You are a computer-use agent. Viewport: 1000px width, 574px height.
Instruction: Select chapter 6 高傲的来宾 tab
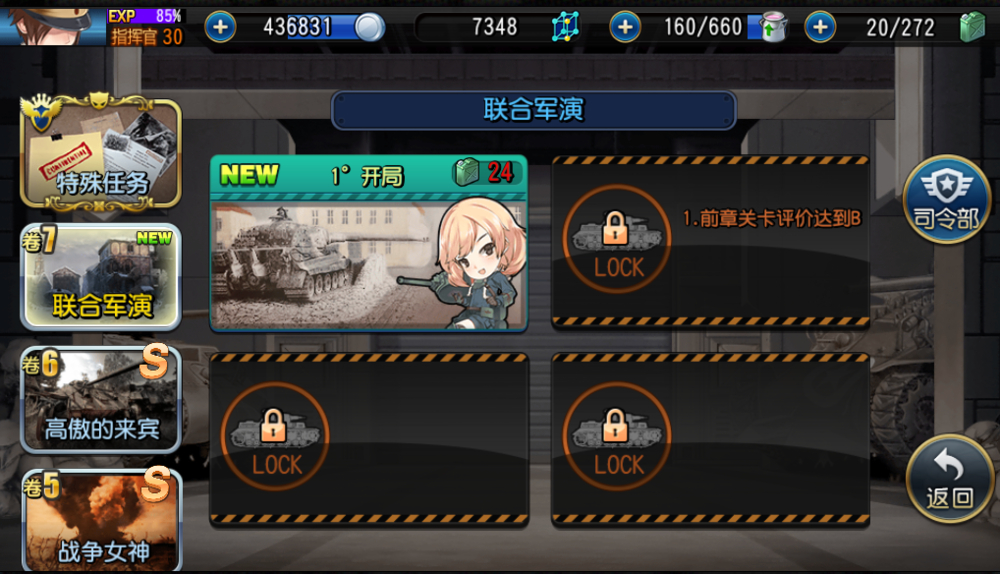tap(101, 399)
